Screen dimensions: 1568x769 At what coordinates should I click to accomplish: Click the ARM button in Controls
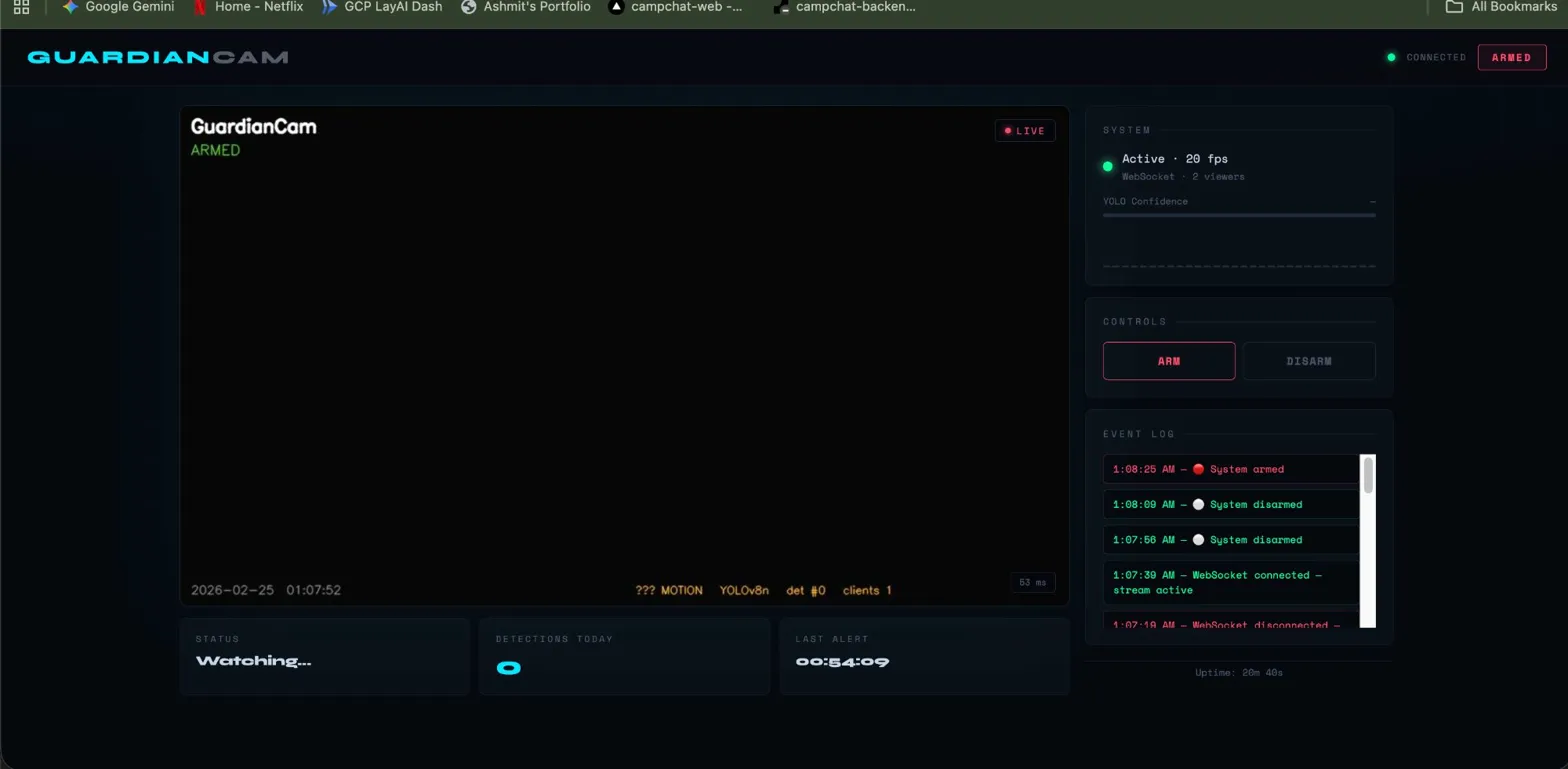[x=1169, y=361]
